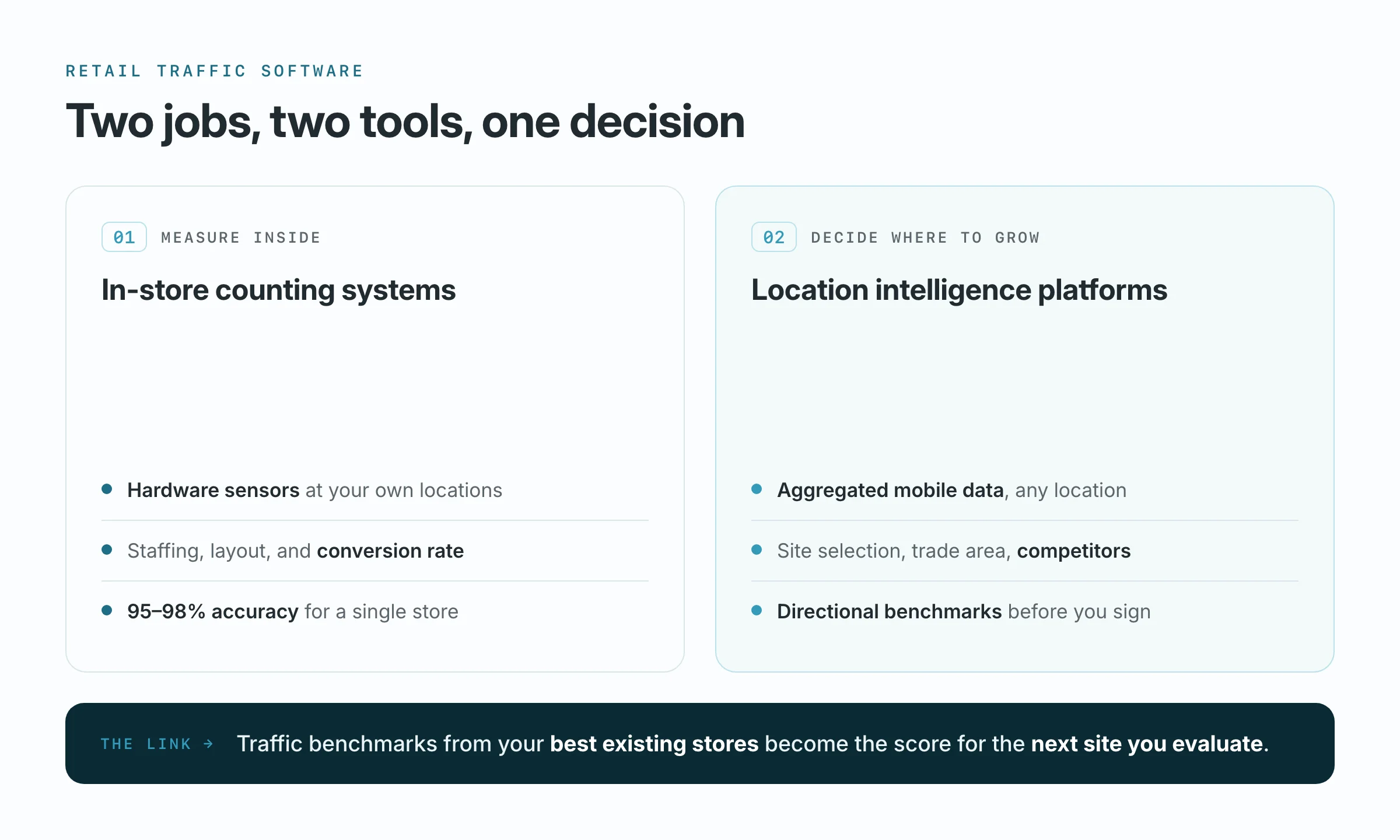Click the 01 number badge
Viewport: 1400px width, 840px height.
tap(124, 237)
